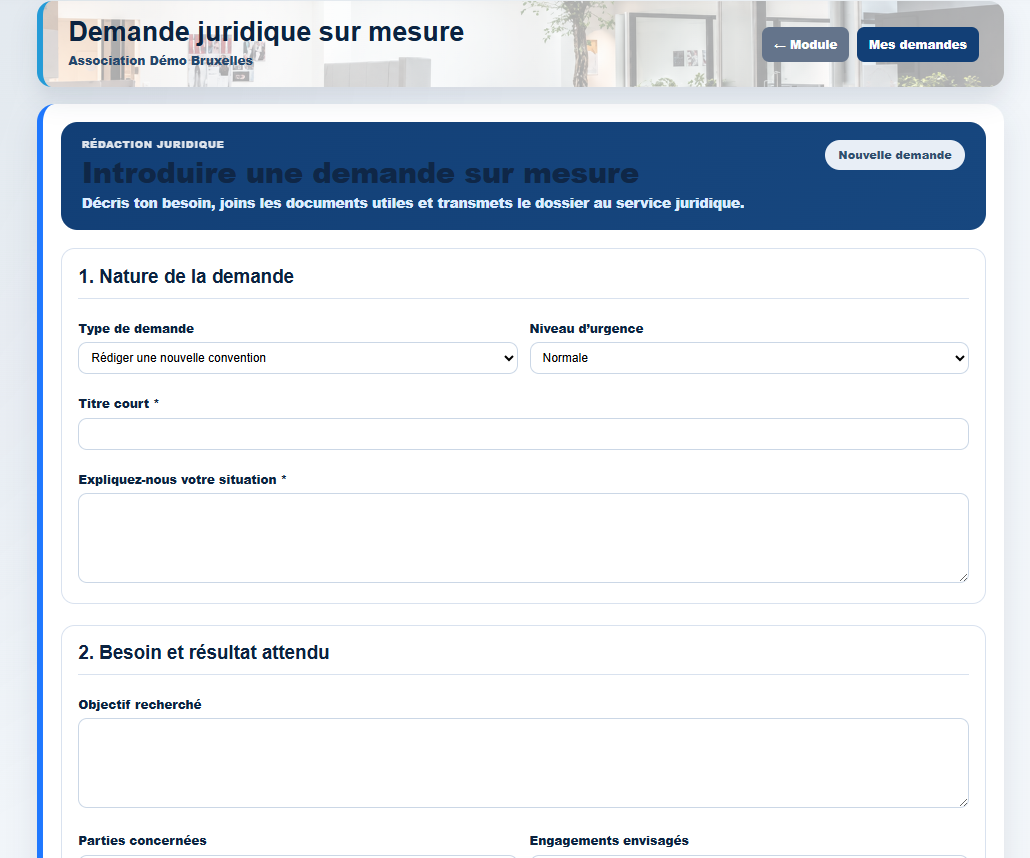This screenshot has width=1030, height=858.
Task: Open Mes demandes
Action: [x=917, y=45]
